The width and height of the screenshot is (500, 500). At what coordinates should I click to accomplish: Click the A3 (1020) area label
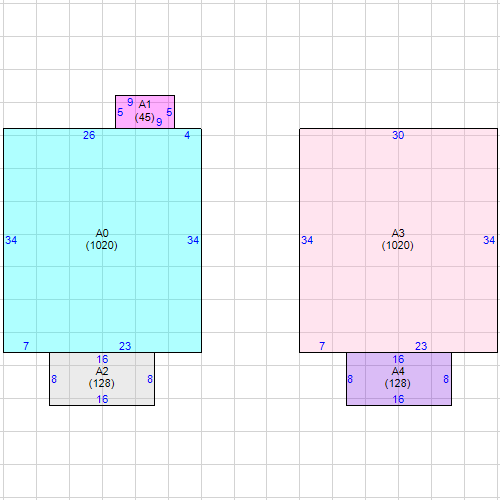tap(398, 239)
